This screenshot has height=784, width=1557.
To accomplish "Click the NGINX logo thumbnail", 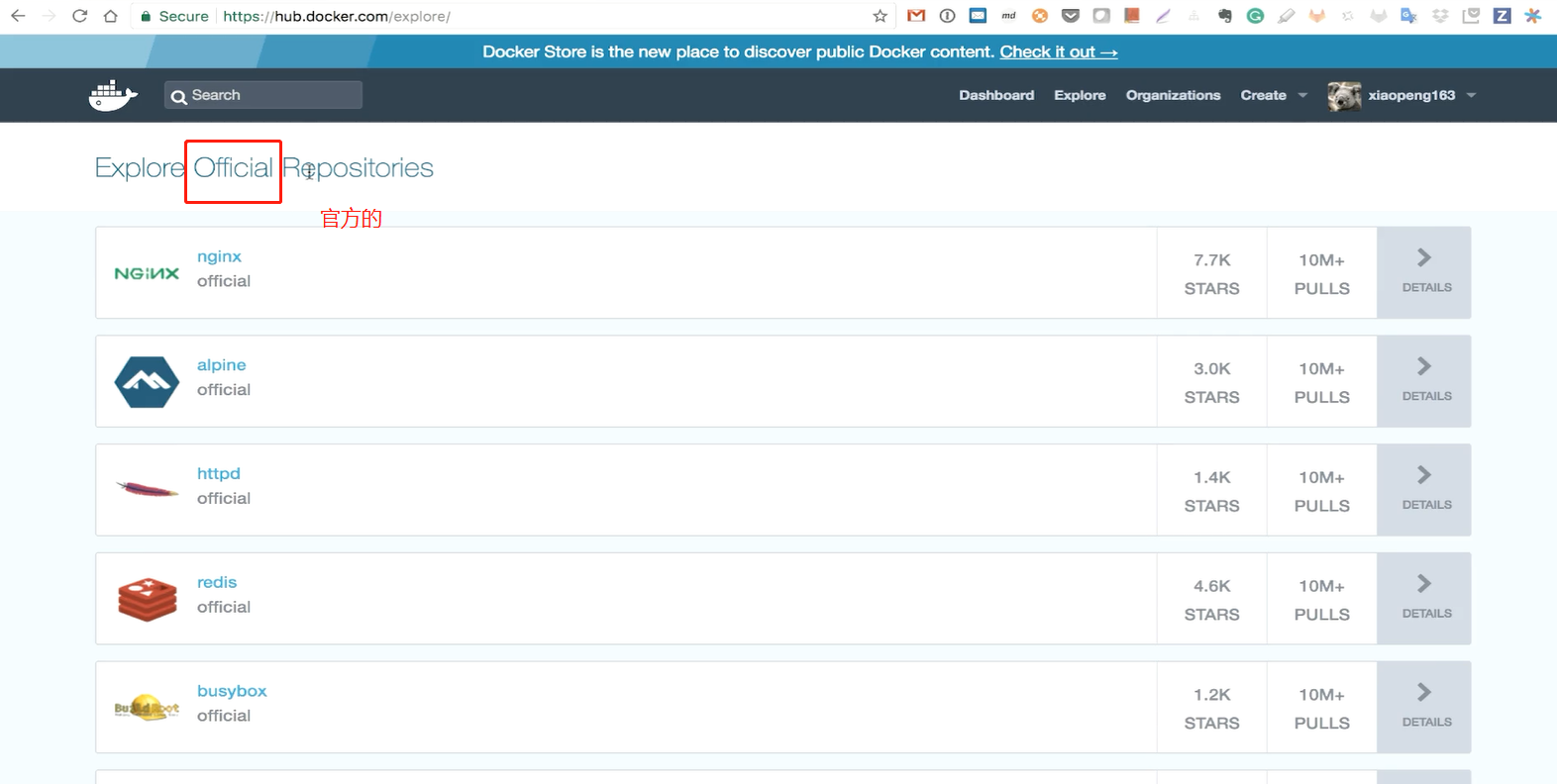I will [x=147, y=273].
